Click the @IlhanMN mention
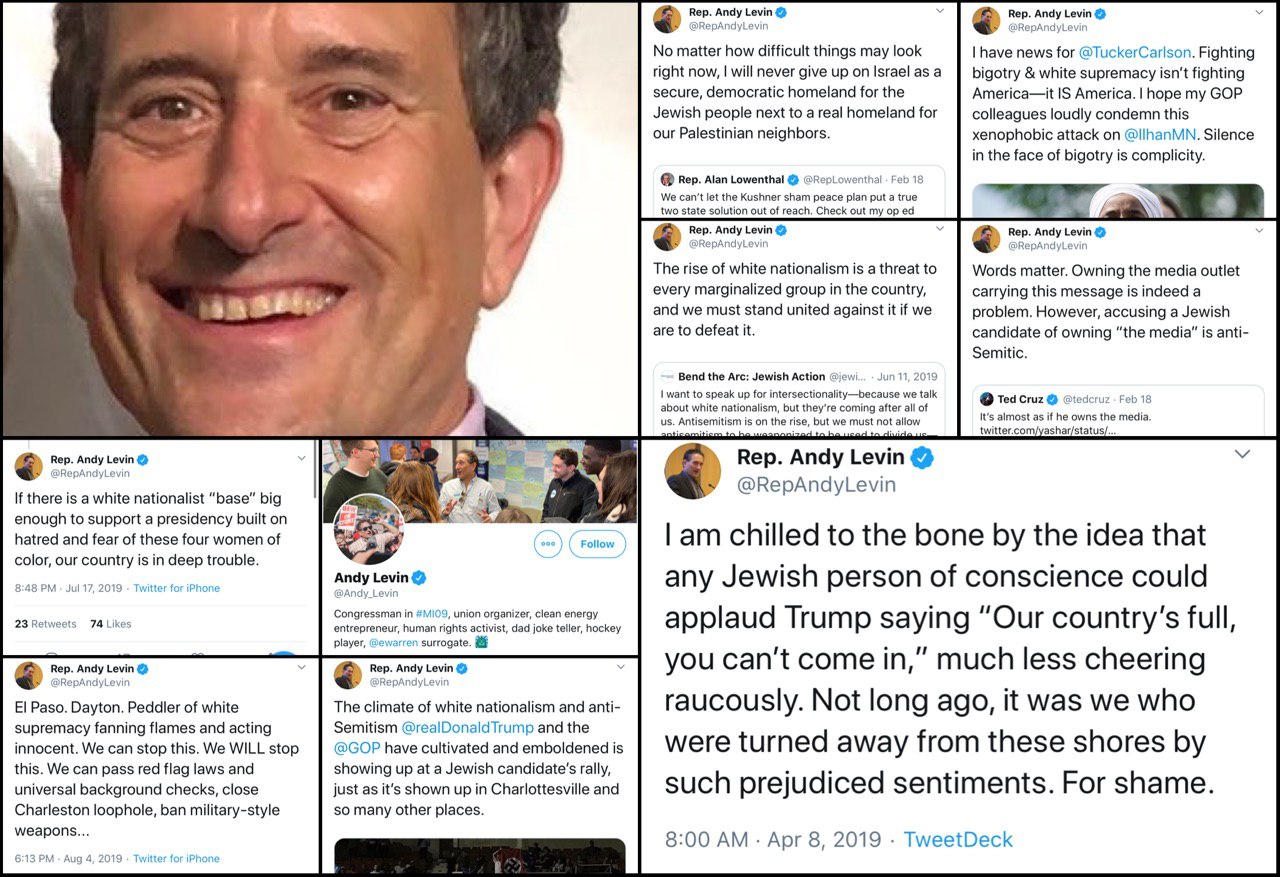Image resolution: width=1280 pixels, height=877 pixels. tap(1159, 134)
